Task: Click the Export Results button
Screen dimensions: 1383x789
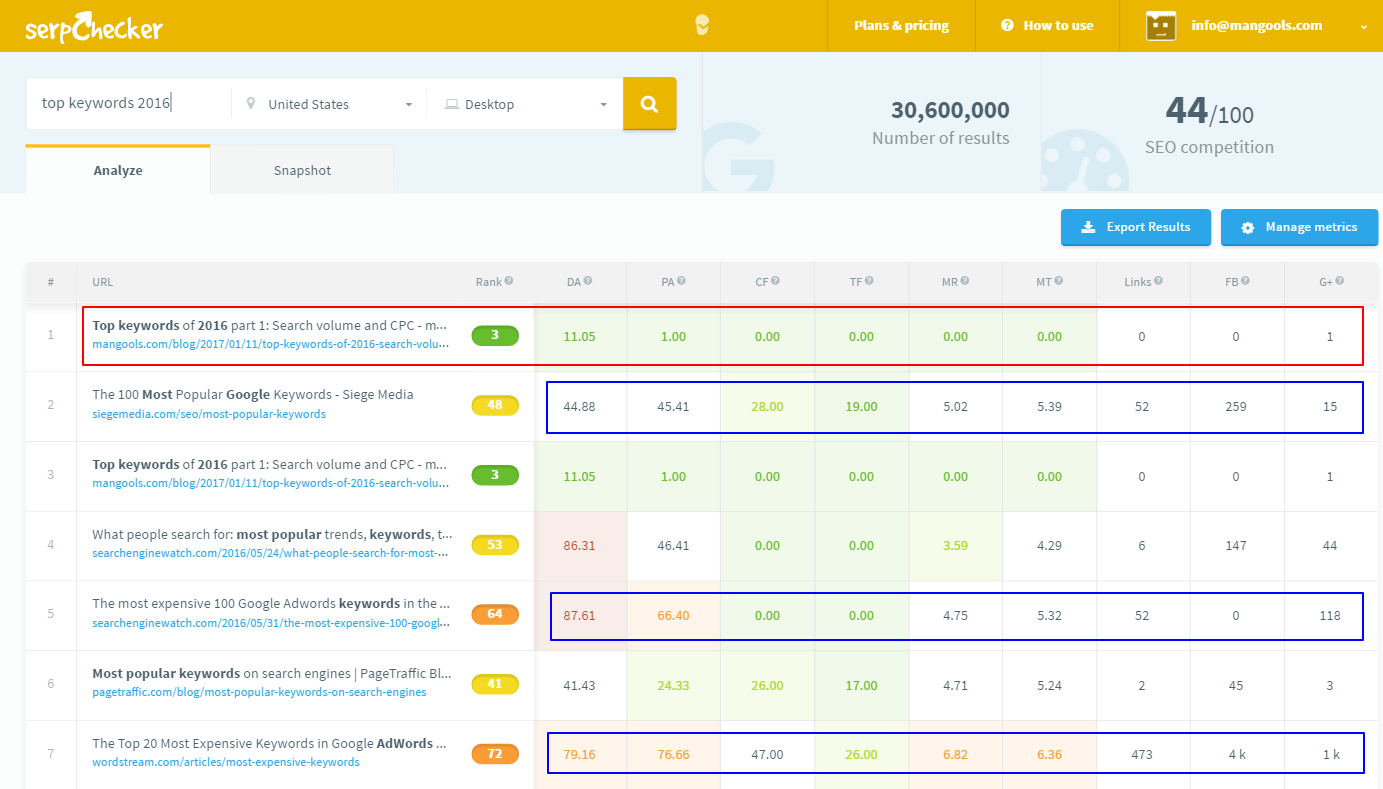Action: (x=1136, y=227)
